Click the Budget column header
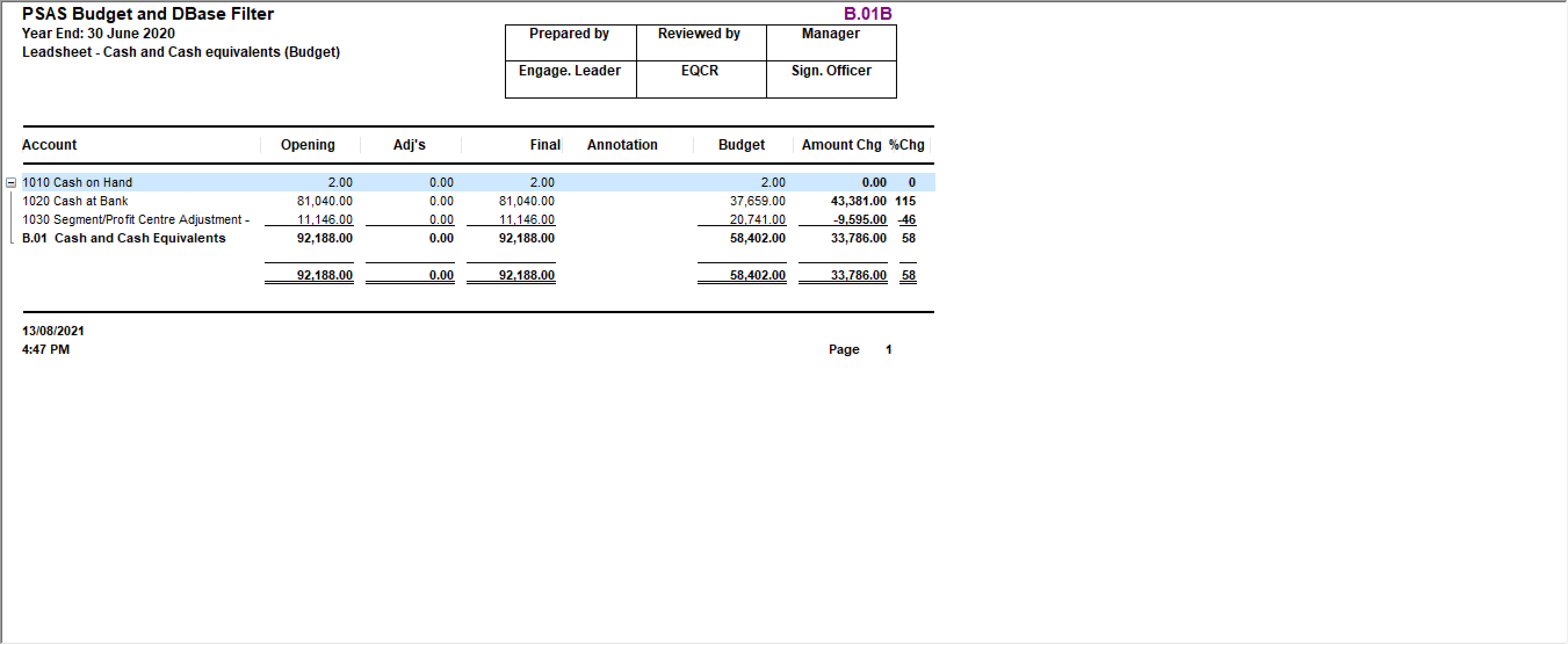The image size is (1568, 645). tap(741, 145)
